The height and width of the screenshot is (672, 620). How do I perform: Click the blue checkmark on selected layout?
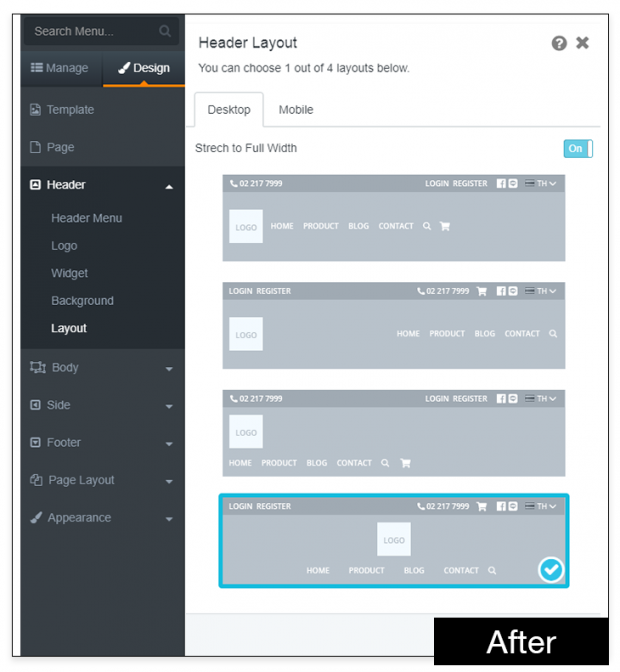point(551,570)
